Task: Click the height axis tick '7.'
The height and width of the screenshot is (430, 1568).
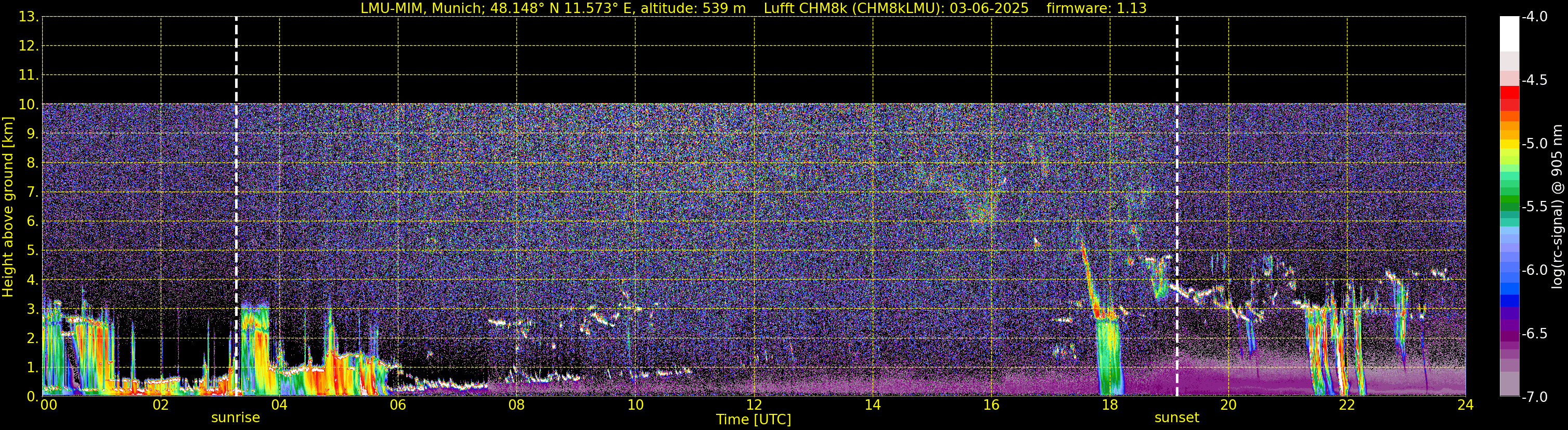Action: 32,193
